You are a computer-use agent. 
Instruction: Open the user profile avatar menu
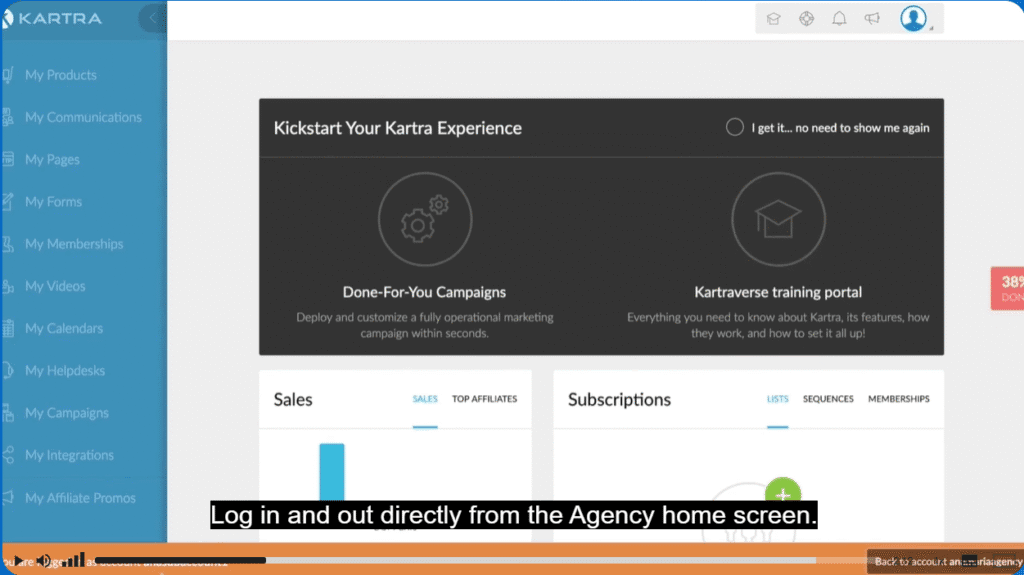point(913,18)
